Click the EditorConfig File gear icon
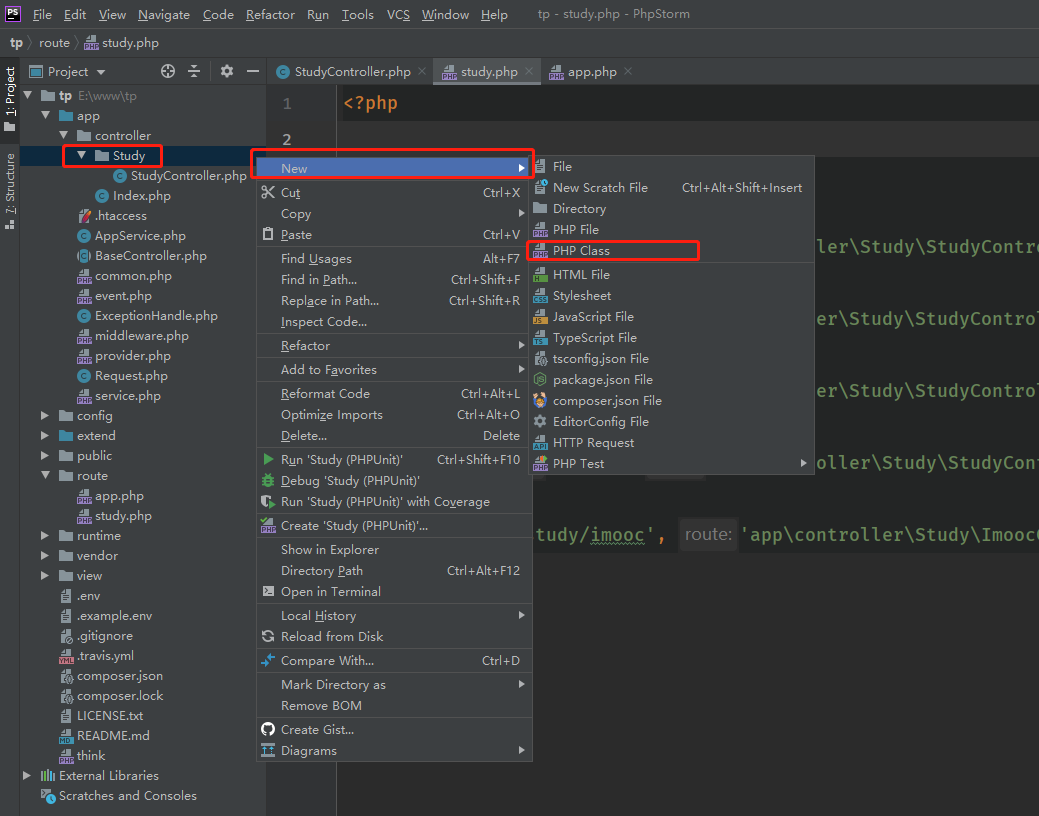1039x816 pixels. (541, 422)
